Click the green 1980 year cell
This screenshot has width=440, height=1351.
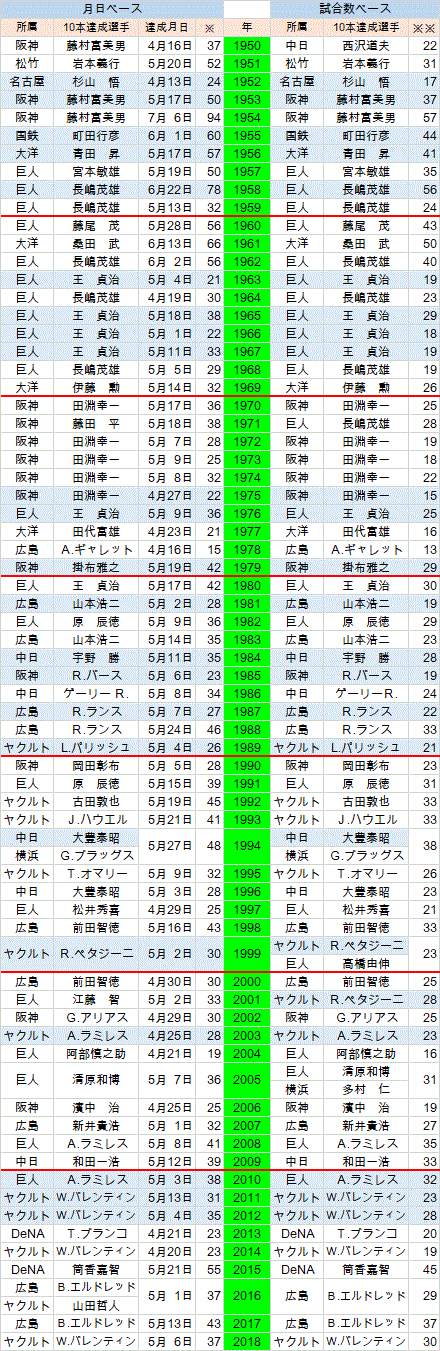[247, 586]
